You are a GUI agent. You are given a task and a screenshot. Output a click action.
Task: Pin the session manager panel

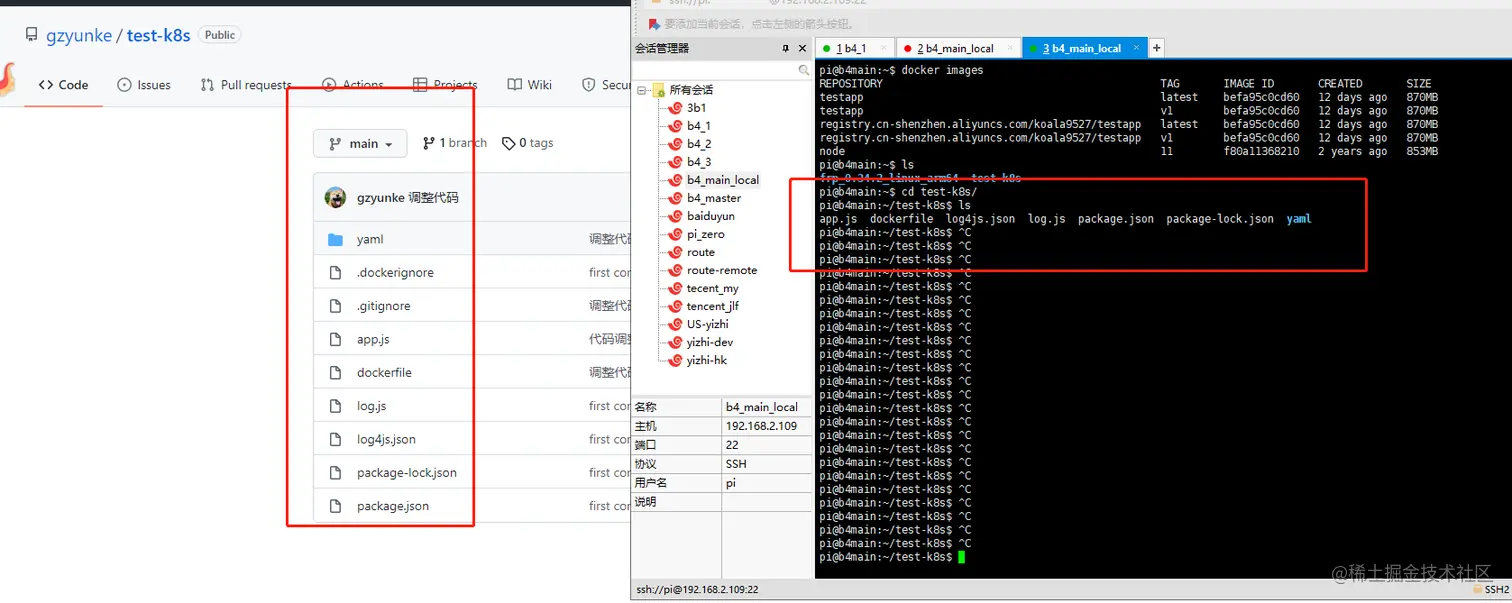[786, 48]
